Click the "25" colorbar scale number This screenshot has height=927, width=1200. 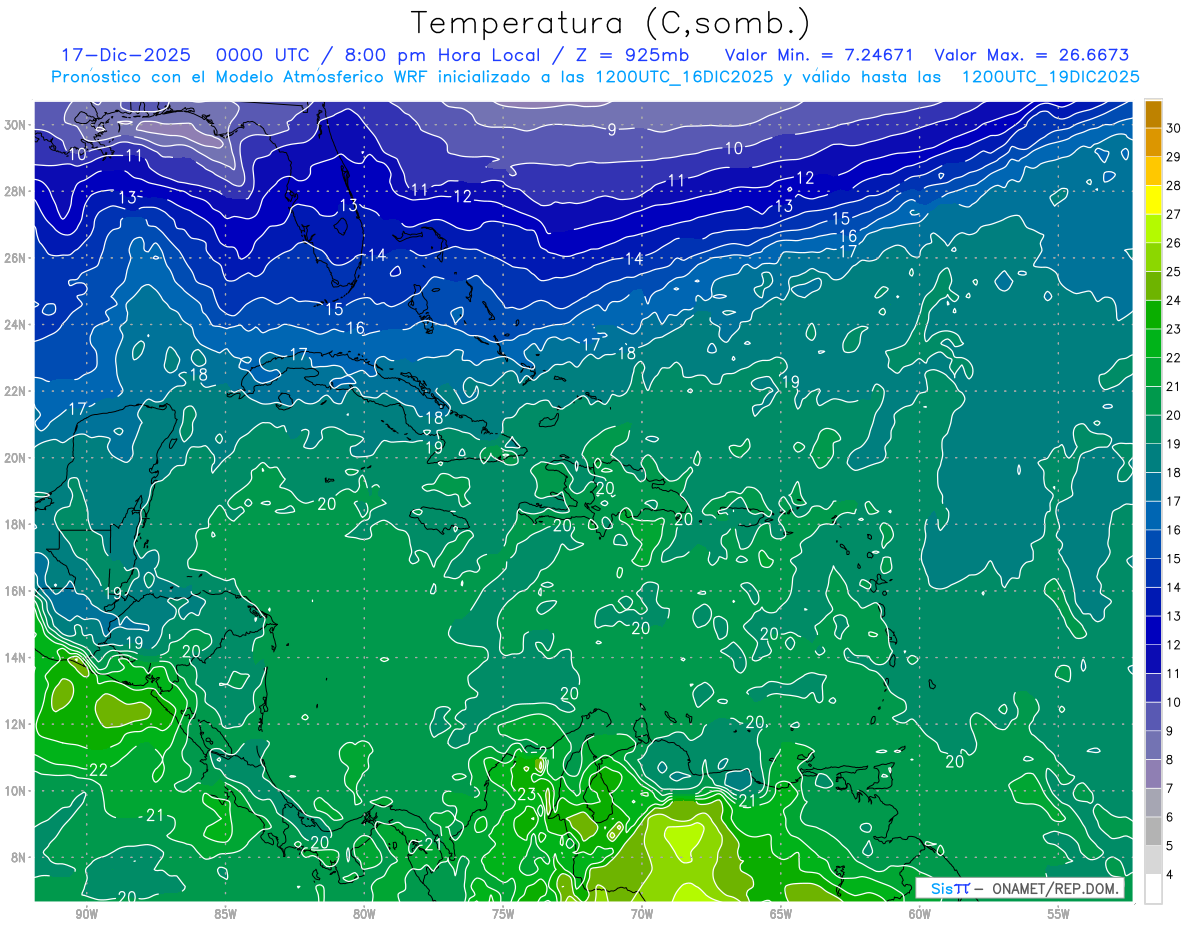pos(1175,272)
